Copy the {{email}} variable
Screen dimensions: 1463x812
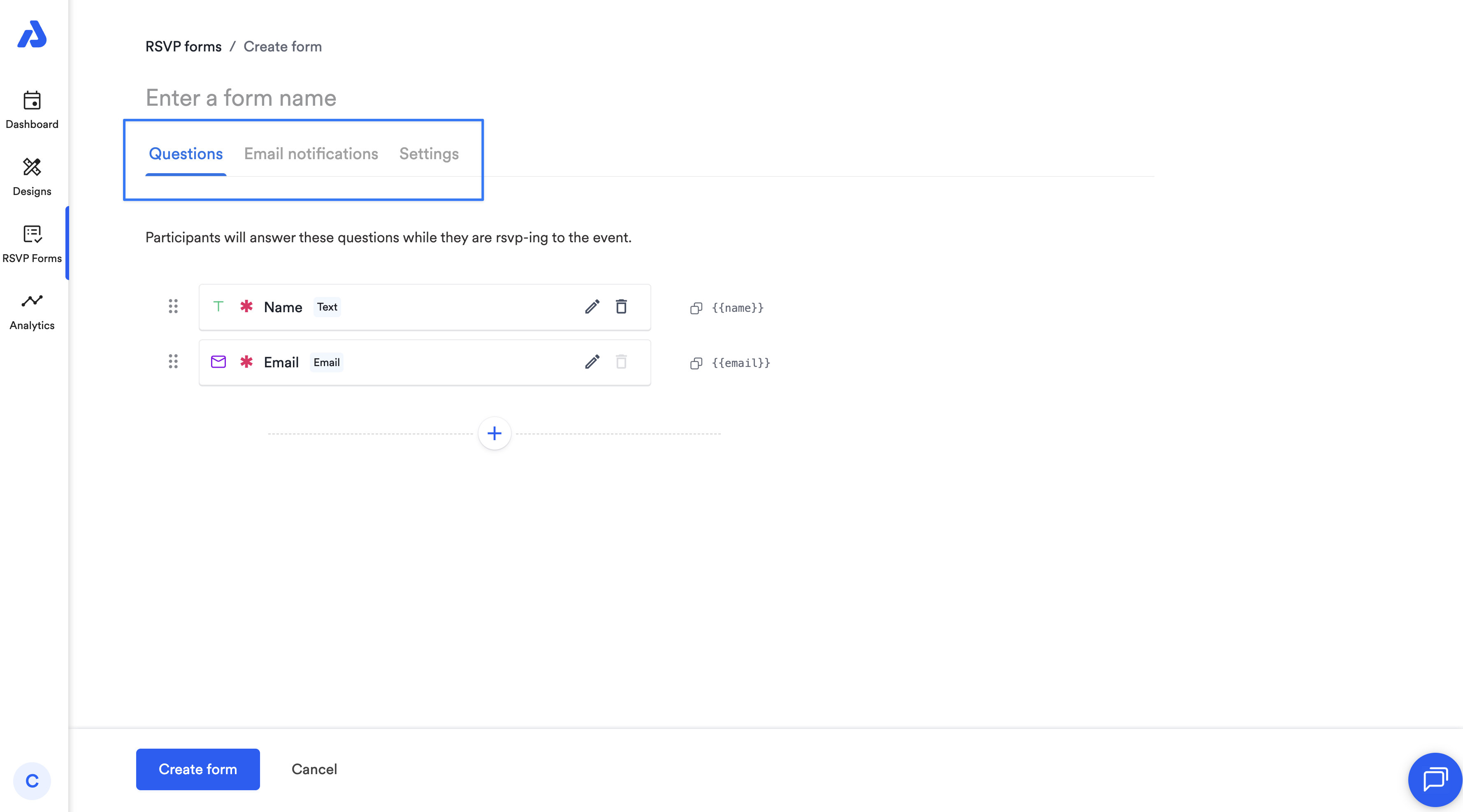point(696,363)
